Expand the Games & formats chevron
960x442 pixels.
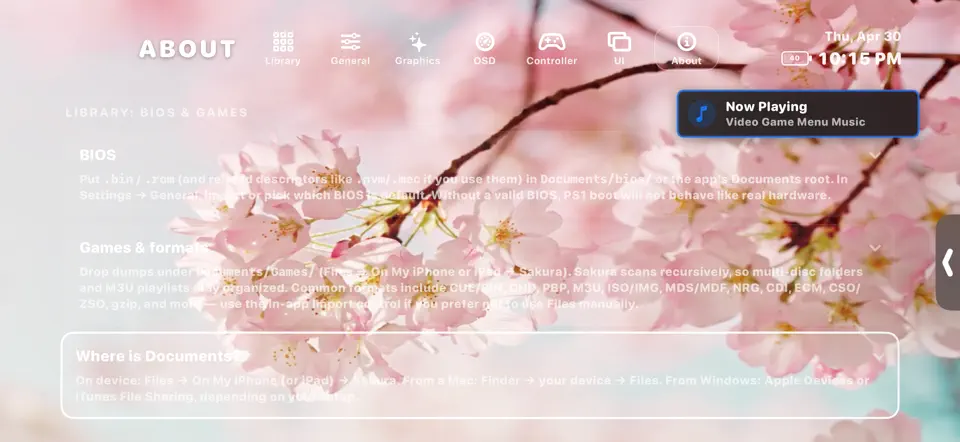[x=876, y=248]
